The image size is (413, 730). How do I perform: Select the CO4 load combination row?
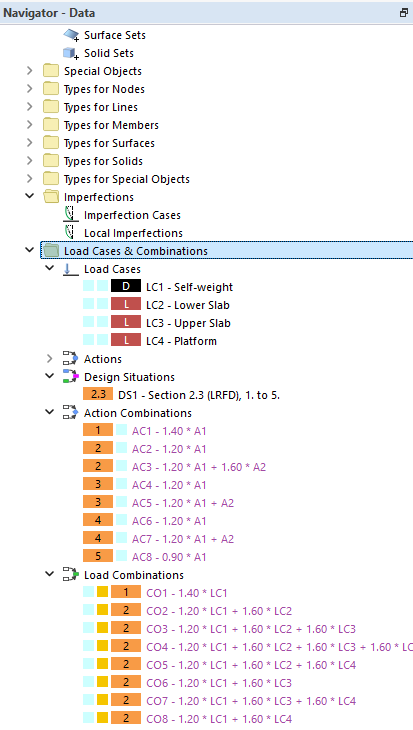pyautogui.click(x=279, y=647)
